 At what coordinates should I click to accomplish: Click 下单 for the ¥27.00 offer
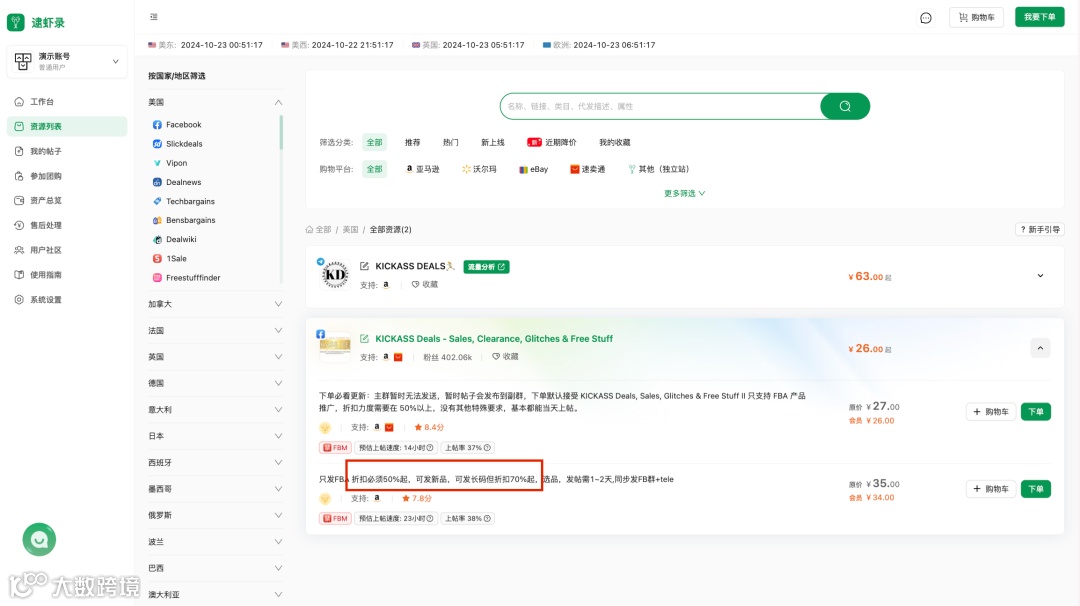click(x=1035, y=412)
